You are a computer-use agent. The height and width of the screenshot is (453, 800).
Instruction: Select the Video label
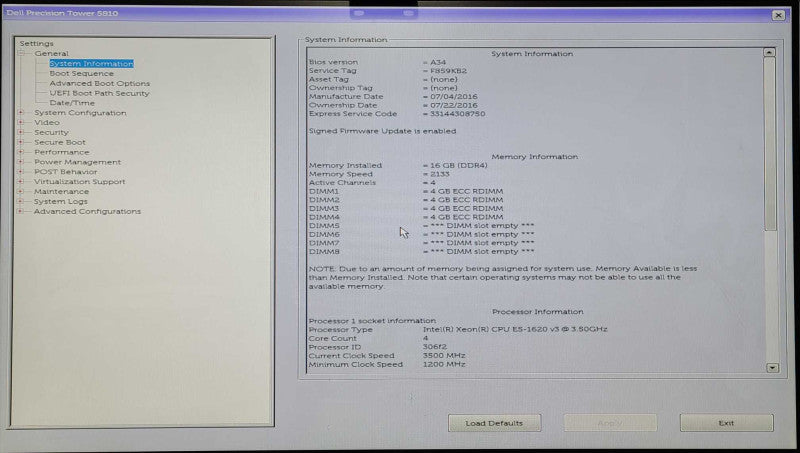pyautogui.click(x=47, y=122)
